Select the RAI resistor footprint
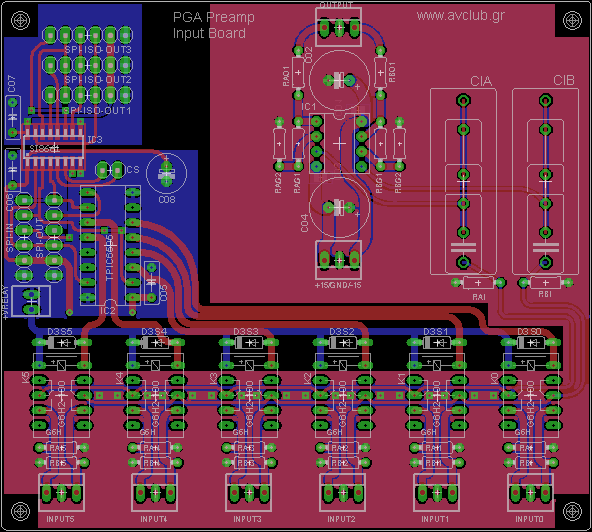The height and width of the screenshot is (532, 592). coord(478,282)
